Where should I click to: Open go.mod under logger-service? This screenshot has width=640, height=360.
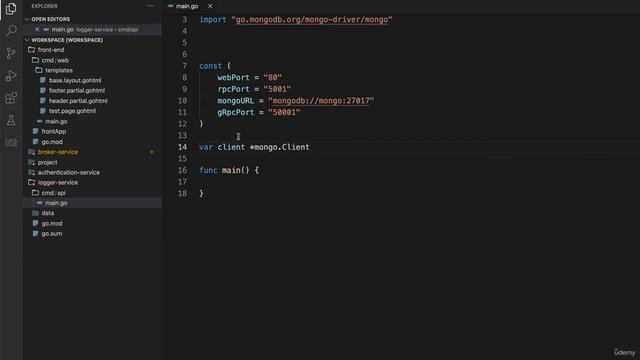[x=52, y=223]
